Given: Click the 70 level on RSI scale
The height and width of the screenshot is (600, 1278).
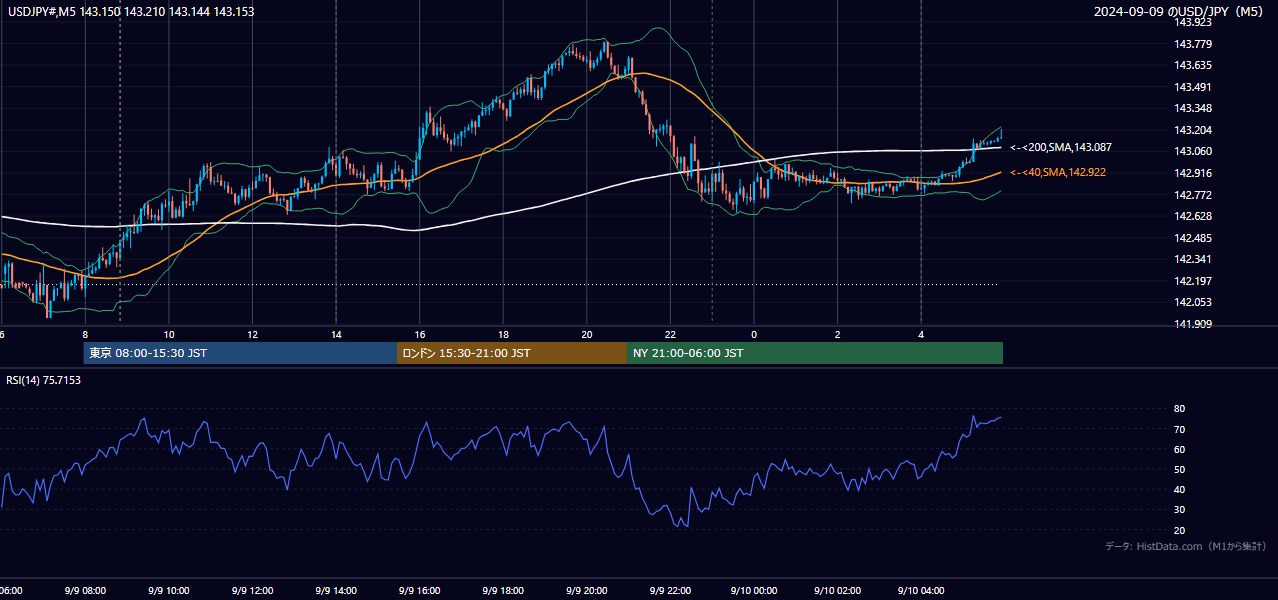Looking at the screenshot, I should point(1180,429).
